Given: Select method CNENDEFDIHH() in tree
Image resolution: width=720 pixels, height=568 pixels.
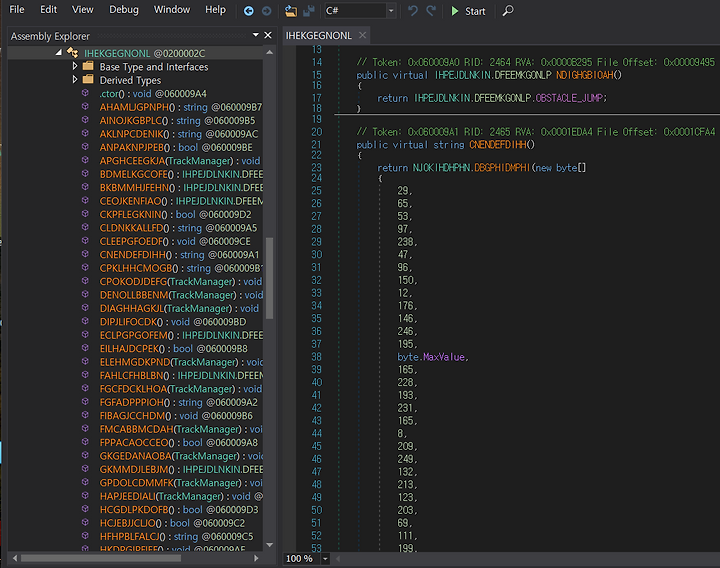Looking at the screenshot, I should 180,255.
